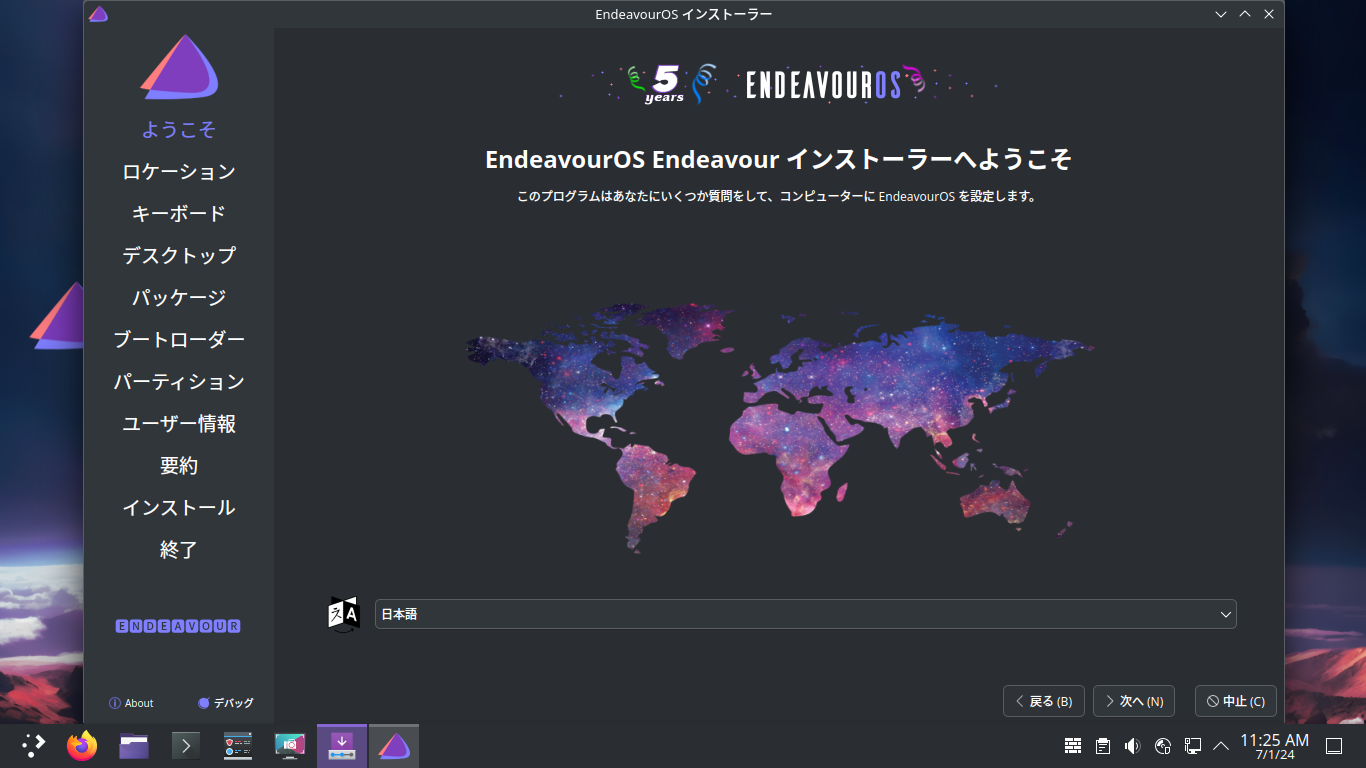Select 終了 step in sidebar
The width and height of the screenshot is (1366, 768).
pyautogui.click(x=179, y=550)
